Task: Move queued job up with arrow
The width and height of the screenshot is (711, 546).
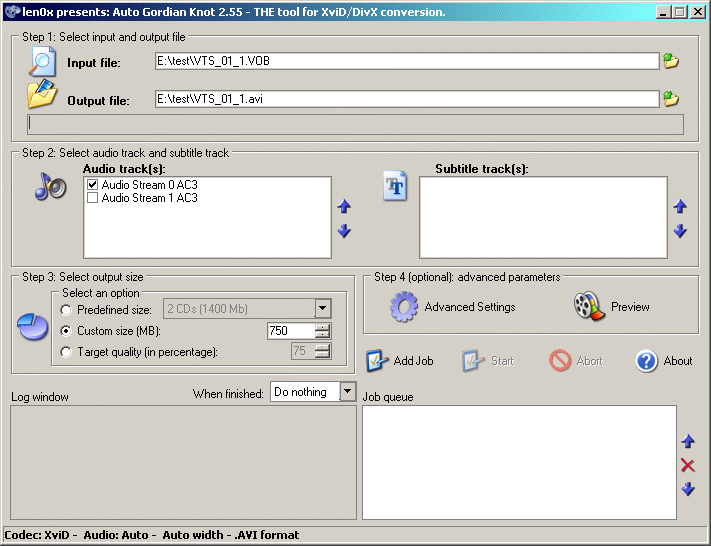Action: click(688, 441)
